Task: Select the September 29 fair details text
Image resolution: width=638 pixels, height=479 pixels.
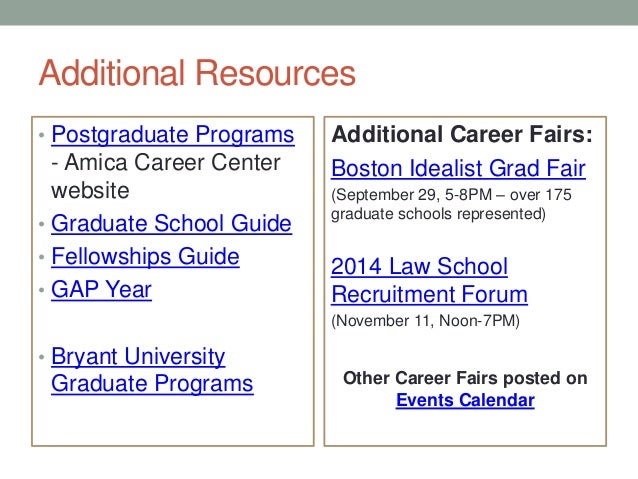Action: pos(451,204)
